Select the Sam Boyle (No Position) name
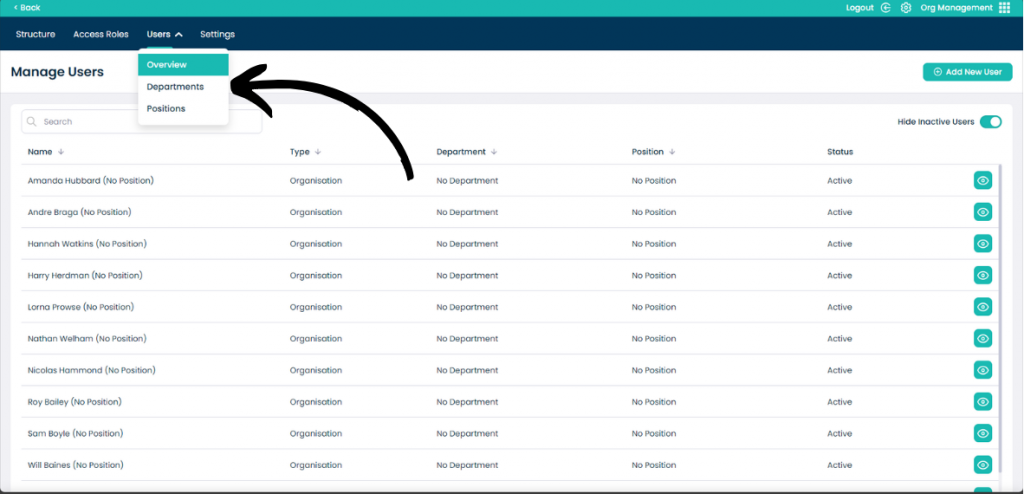The height and width of the screenshot is (494, 1024). click(x=75, y=433)
